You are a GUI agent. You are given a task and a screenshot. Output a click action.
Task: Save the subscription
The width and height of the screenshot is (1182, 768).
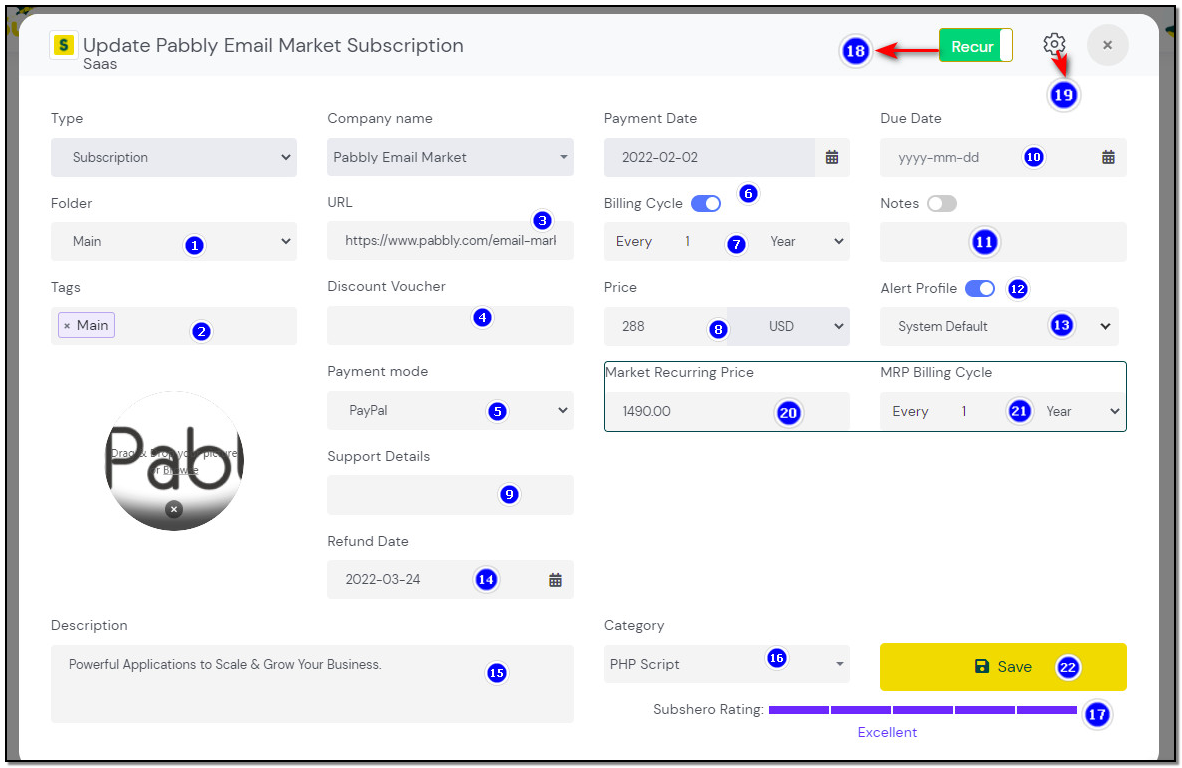(1003, 667)
